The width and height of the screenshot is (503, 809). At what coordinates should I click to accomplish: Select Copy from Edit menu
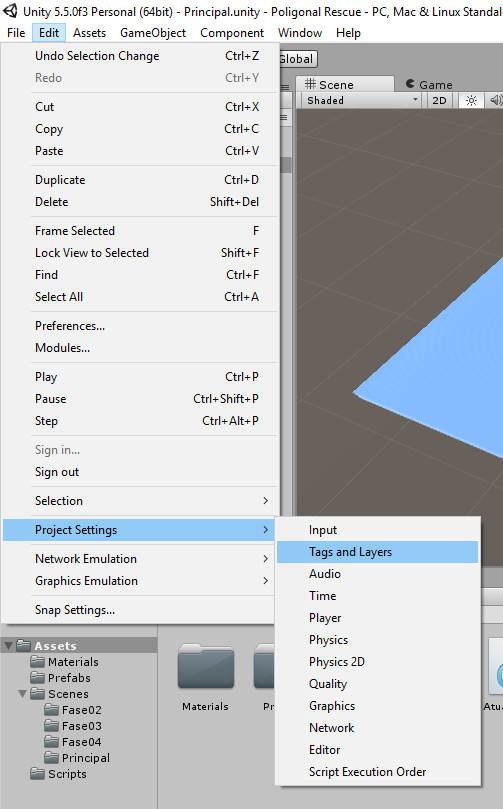coord(140,129)
